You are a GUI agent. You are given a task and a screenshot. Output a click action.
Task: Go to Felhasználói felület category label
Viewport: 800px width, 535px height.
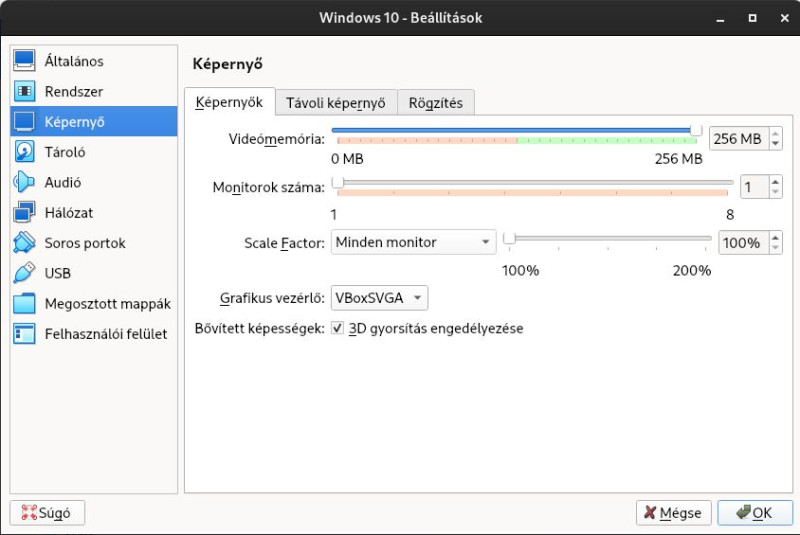[106, 334]
